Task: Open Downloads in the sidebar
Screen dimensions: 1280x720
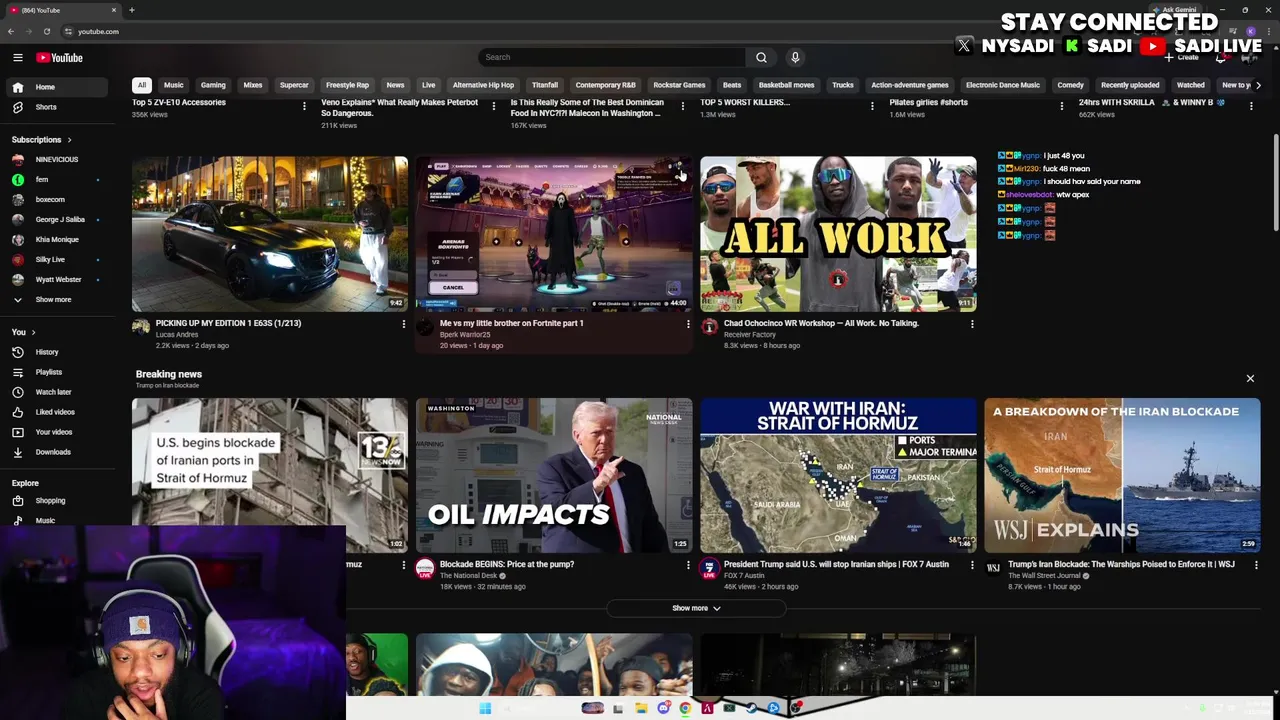Action: pos(55,452)
